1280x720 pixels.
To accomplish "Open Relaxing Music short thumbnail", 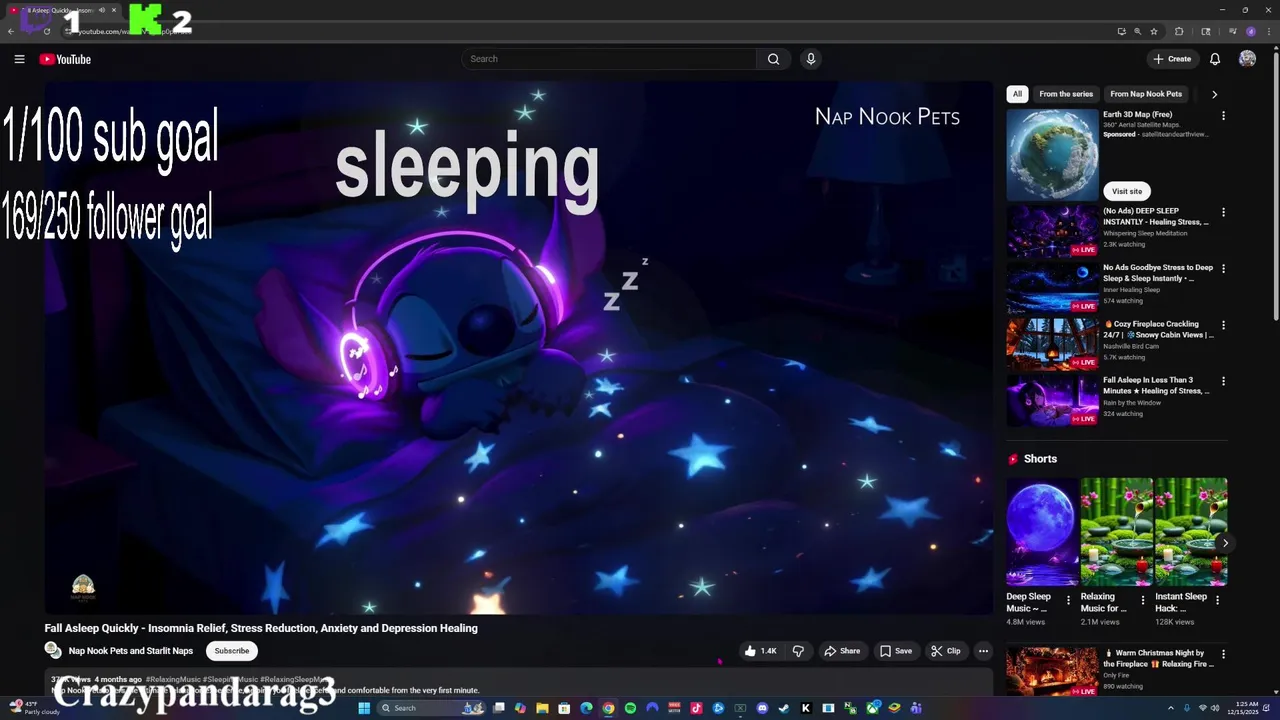I will coord(1116,531).
